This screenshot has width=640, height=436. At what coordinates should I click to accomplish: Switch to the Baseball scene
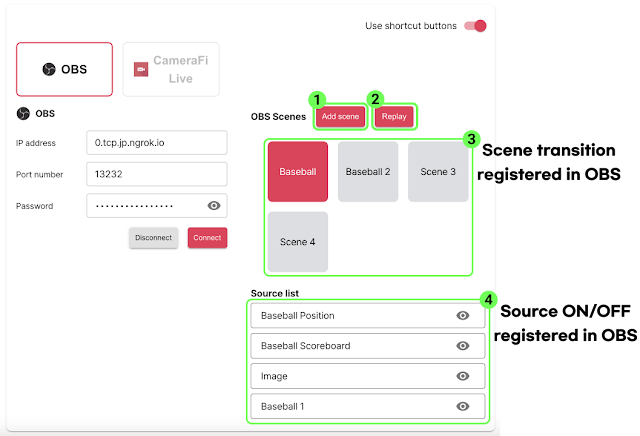tap(298, 172)
